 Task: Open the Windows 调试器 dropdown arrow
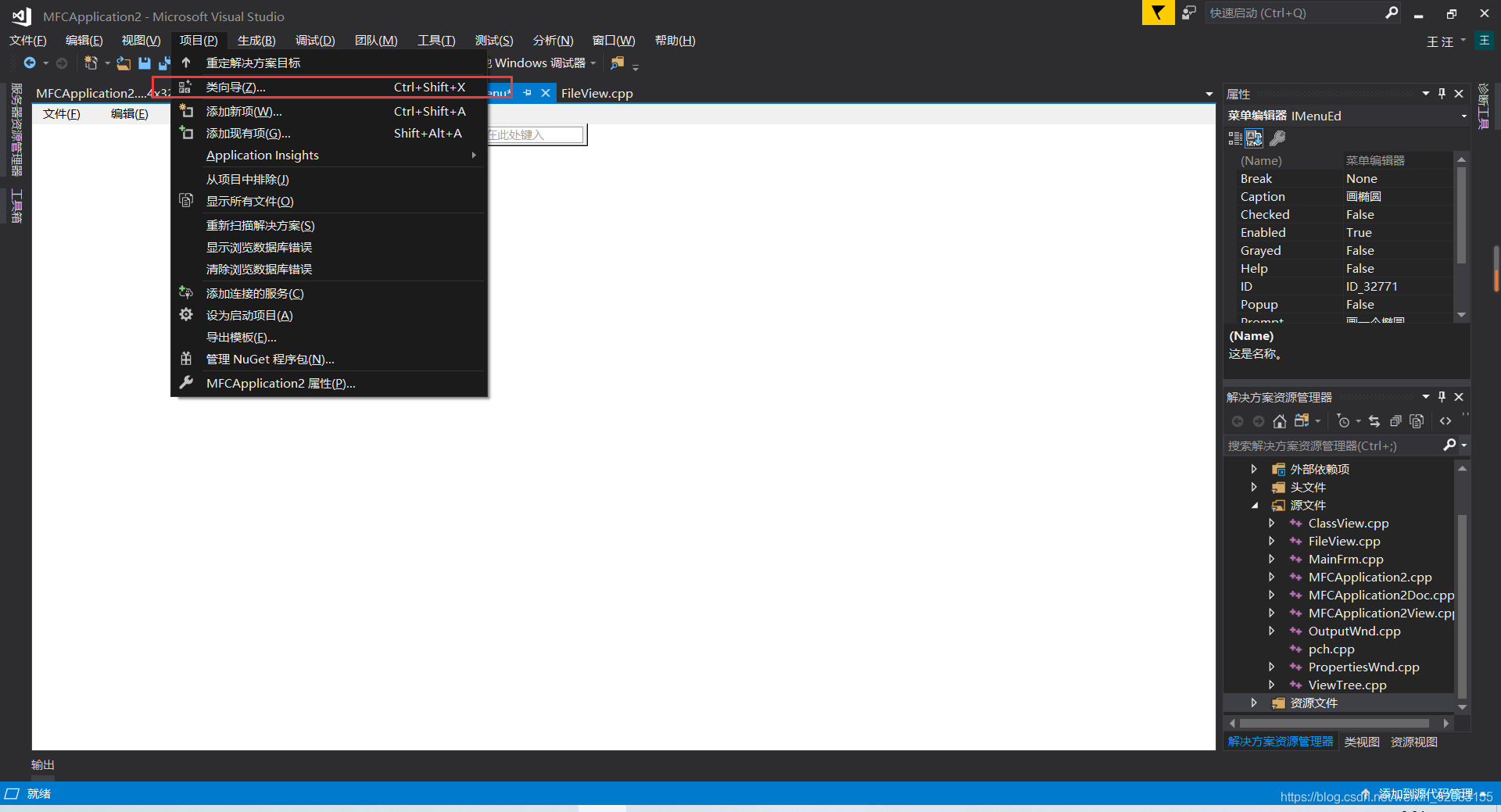coord(593,63)
